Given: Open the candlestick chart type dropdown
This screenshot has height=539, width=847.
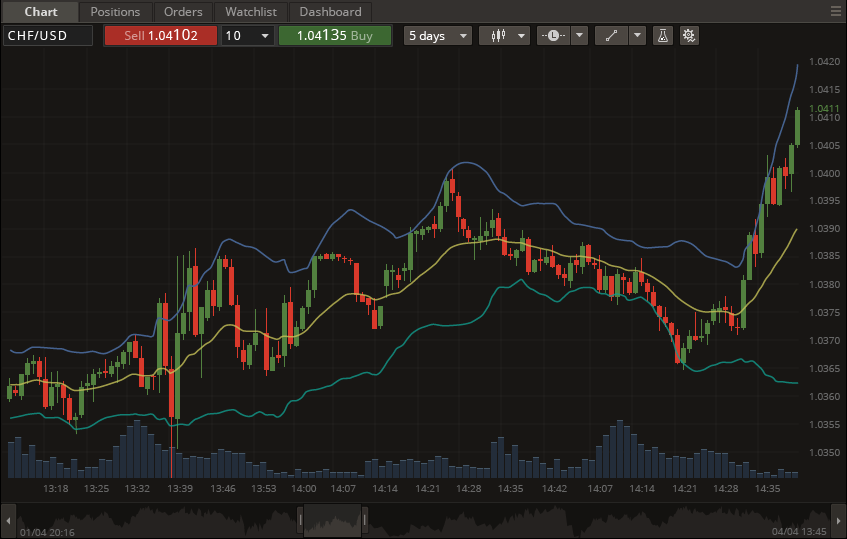Looking at the screenshot, I should click(x=504, y=36).
